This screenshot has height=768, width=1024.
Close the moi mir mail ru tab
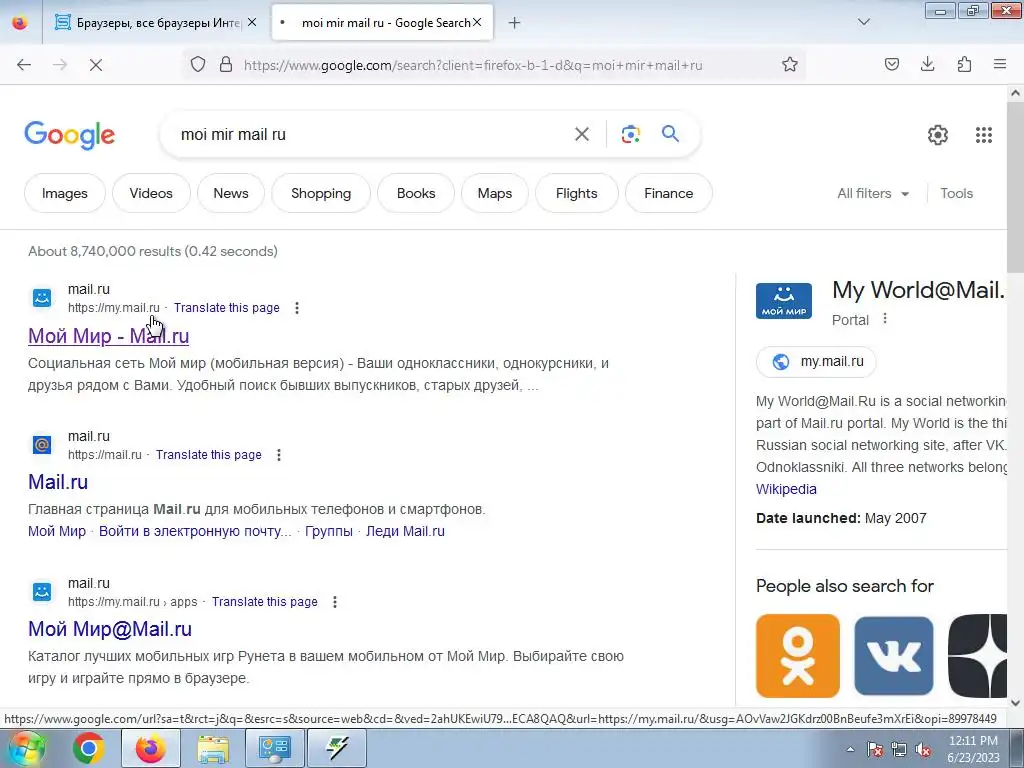click(477, 23)
